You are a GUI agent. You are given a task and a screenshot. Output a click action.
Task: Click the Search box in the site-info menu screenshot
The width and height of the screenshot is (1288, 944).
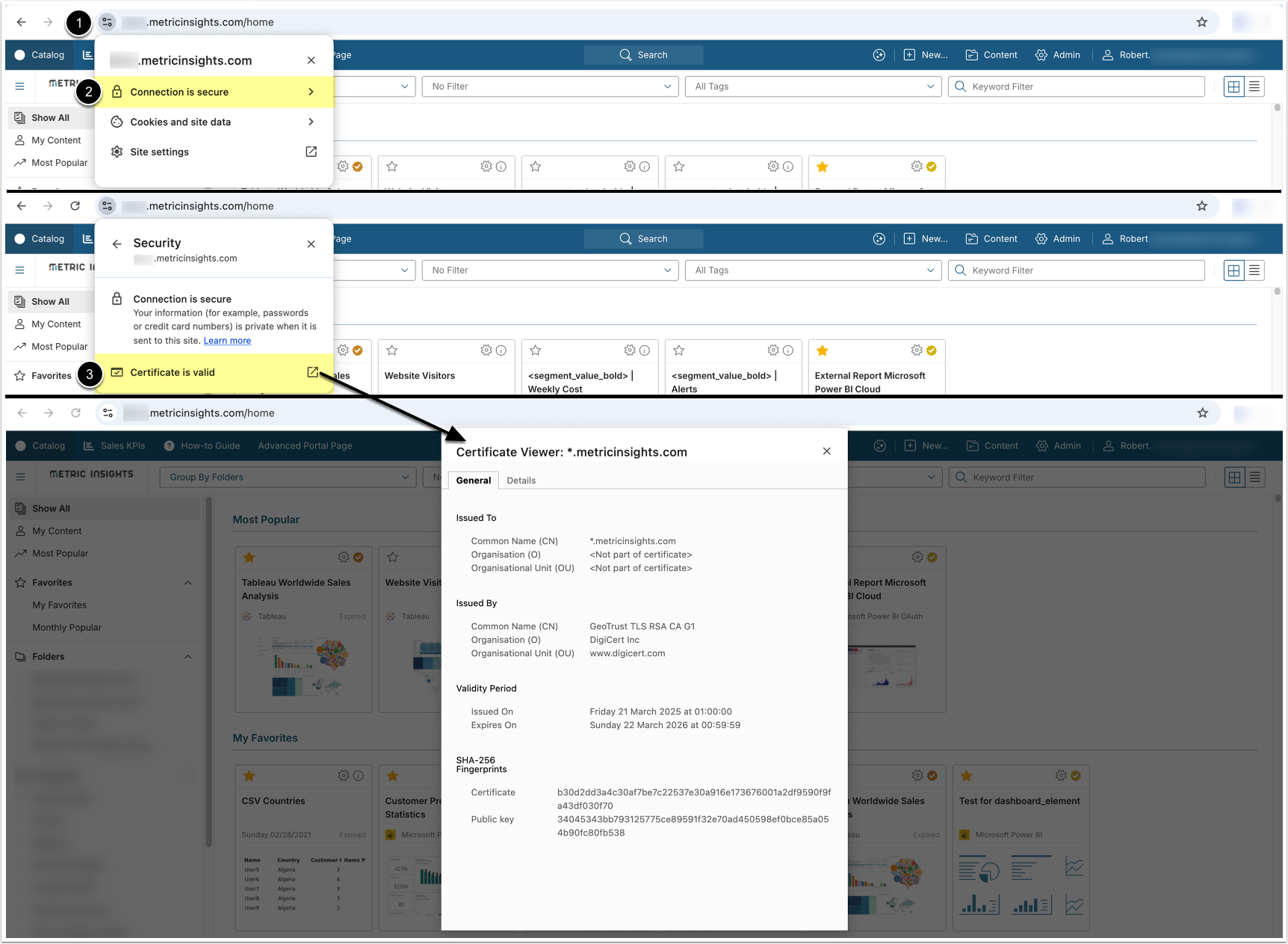click(643, 55)
